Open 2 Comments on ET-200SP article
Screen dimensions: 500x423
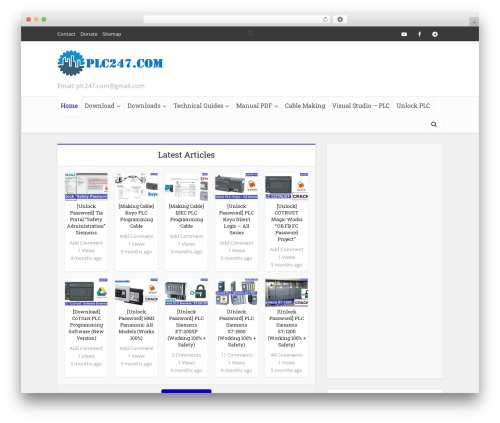pyautogui.click(x=186, y=355)
